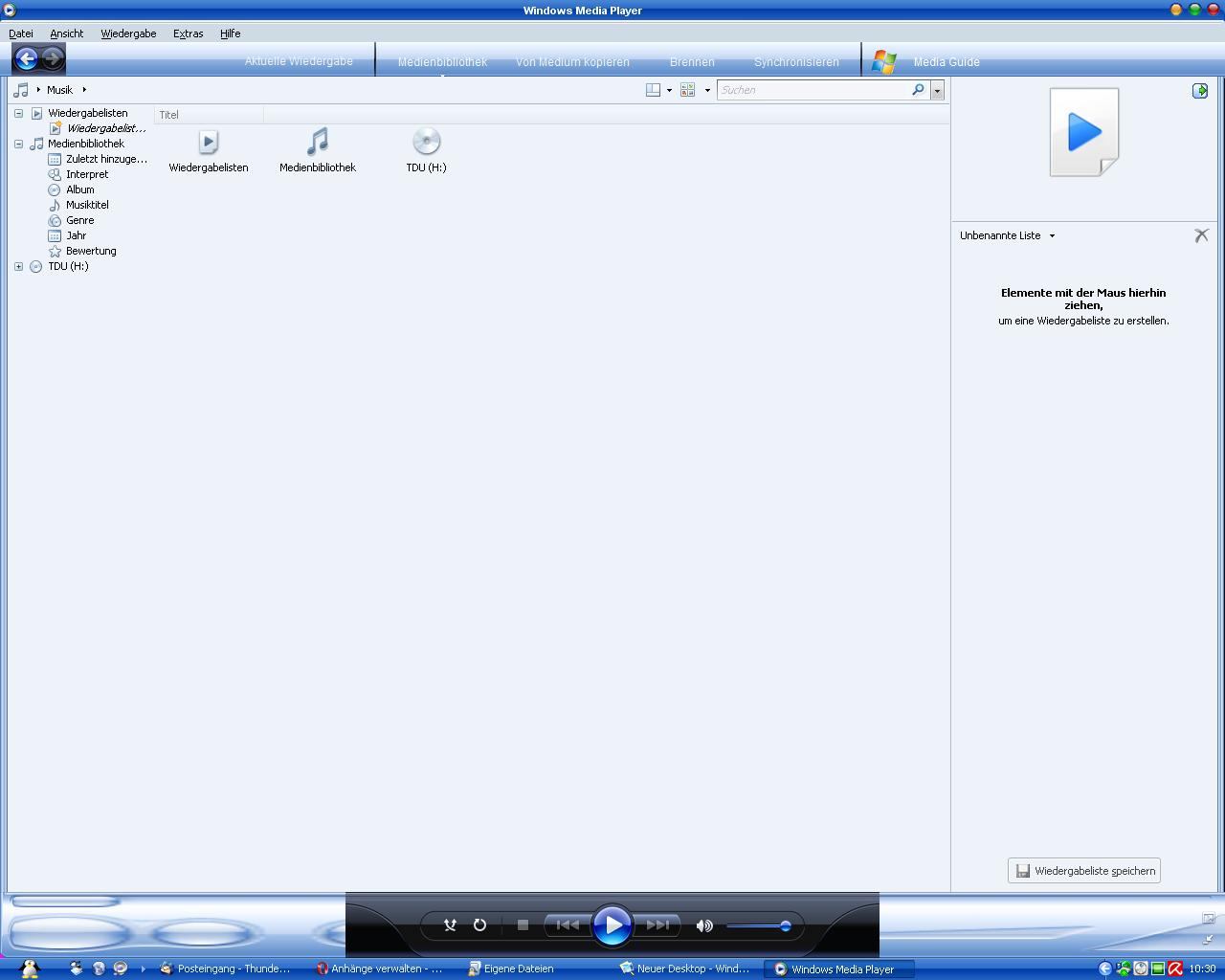The height and width of the screenshot is (980, 1225).
Task: Toggle shuffle mode
Action: click(x=450, y=925)
